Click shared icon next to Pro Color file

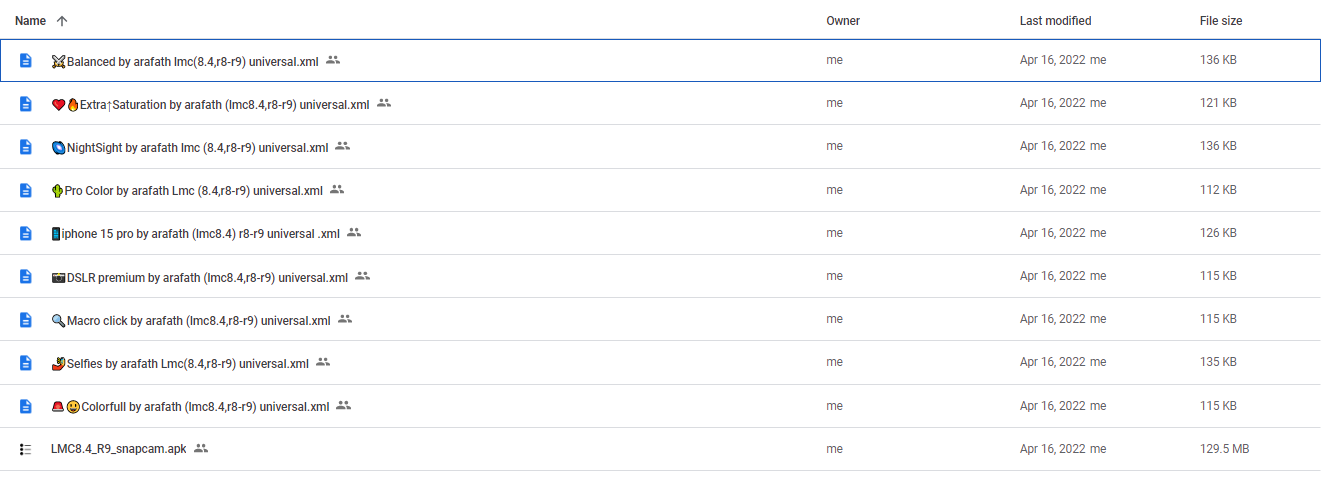click(337, 189)
